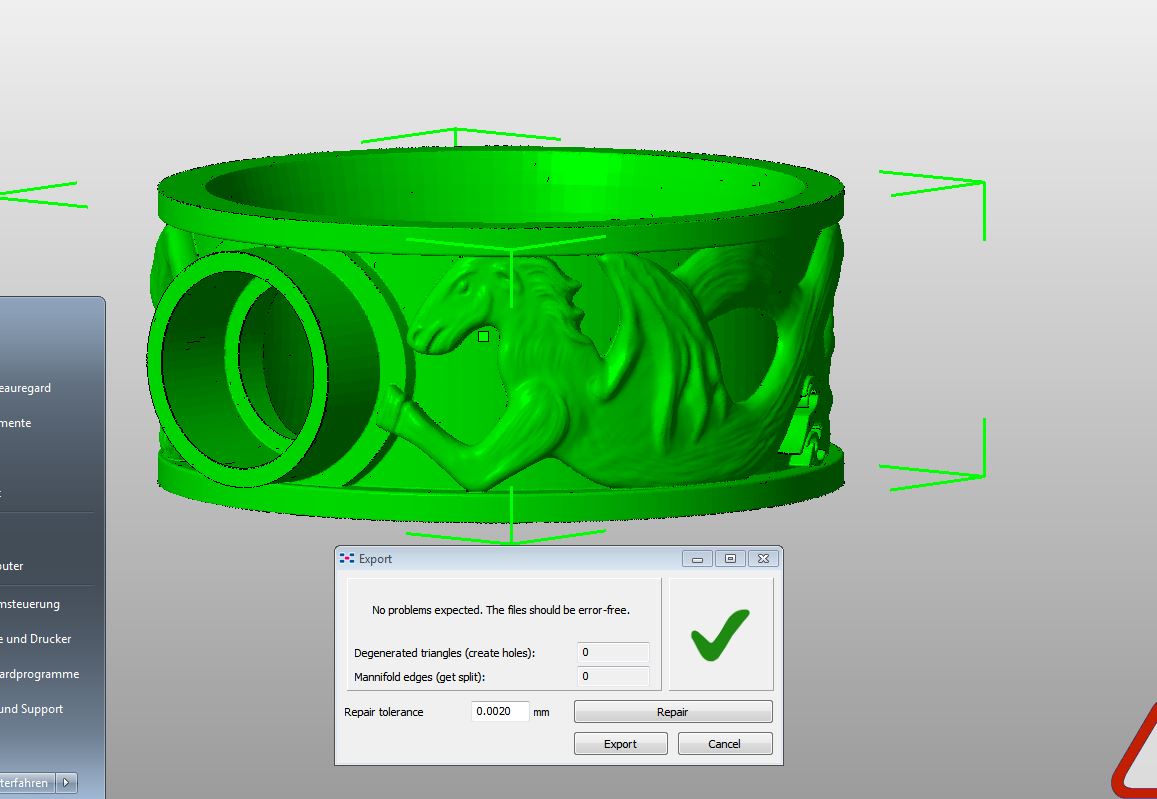Open Geräte und Drucker in the Start menu
The image size is (1157, 799).
coord(36,639)
